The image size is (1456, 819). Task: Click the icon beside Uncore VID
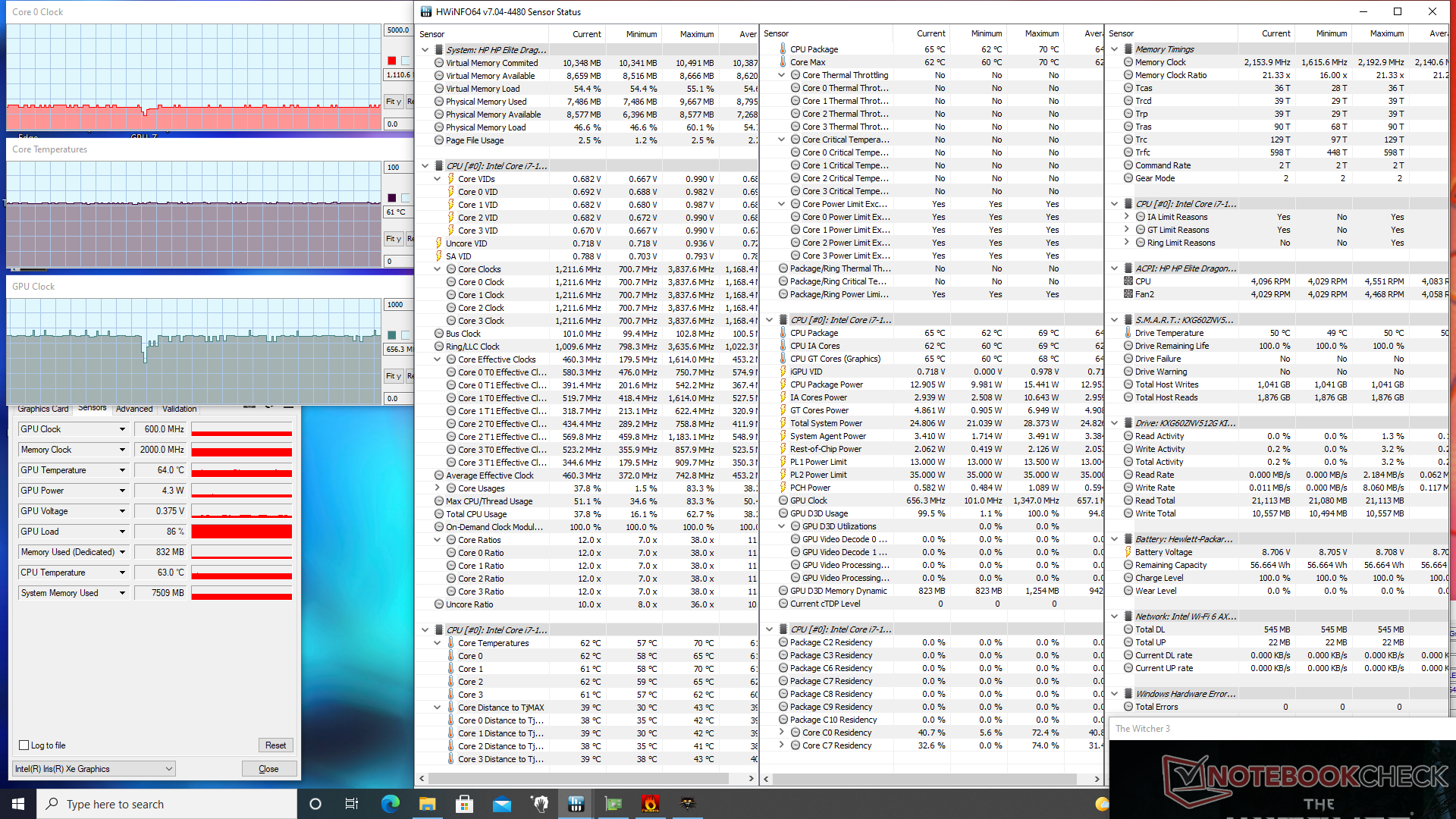(x=438, y=243)
